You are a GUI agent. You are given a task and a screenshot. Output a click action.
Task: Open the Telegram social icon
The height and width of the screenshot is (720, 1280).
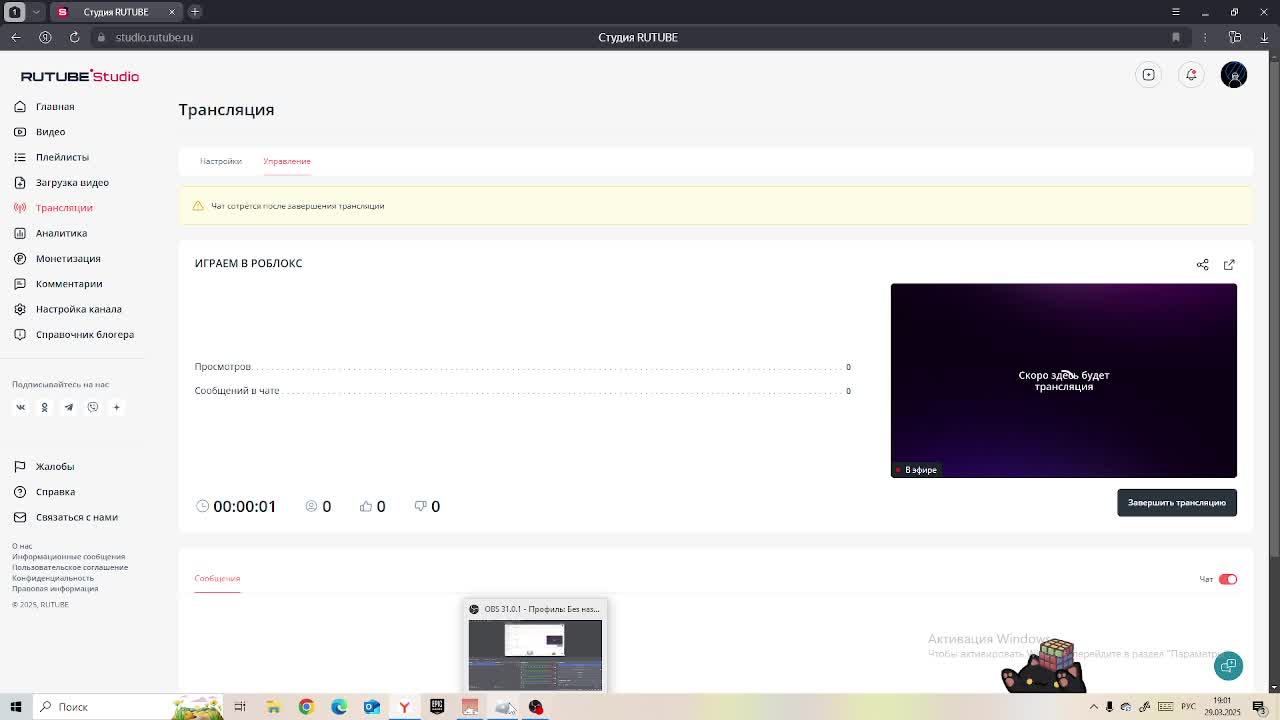point(68,407)
